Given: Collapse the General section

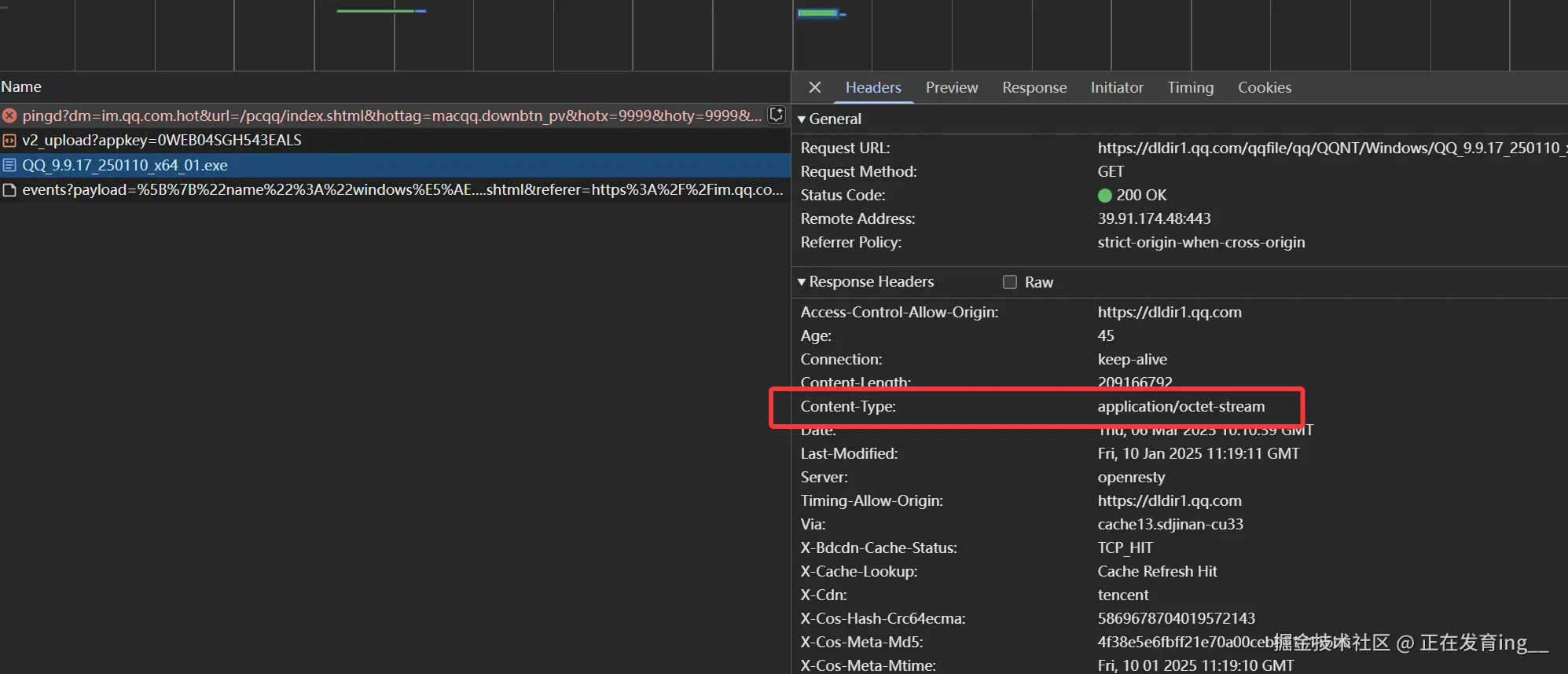Looking at the screenshot, I should (x=802, y=119).
